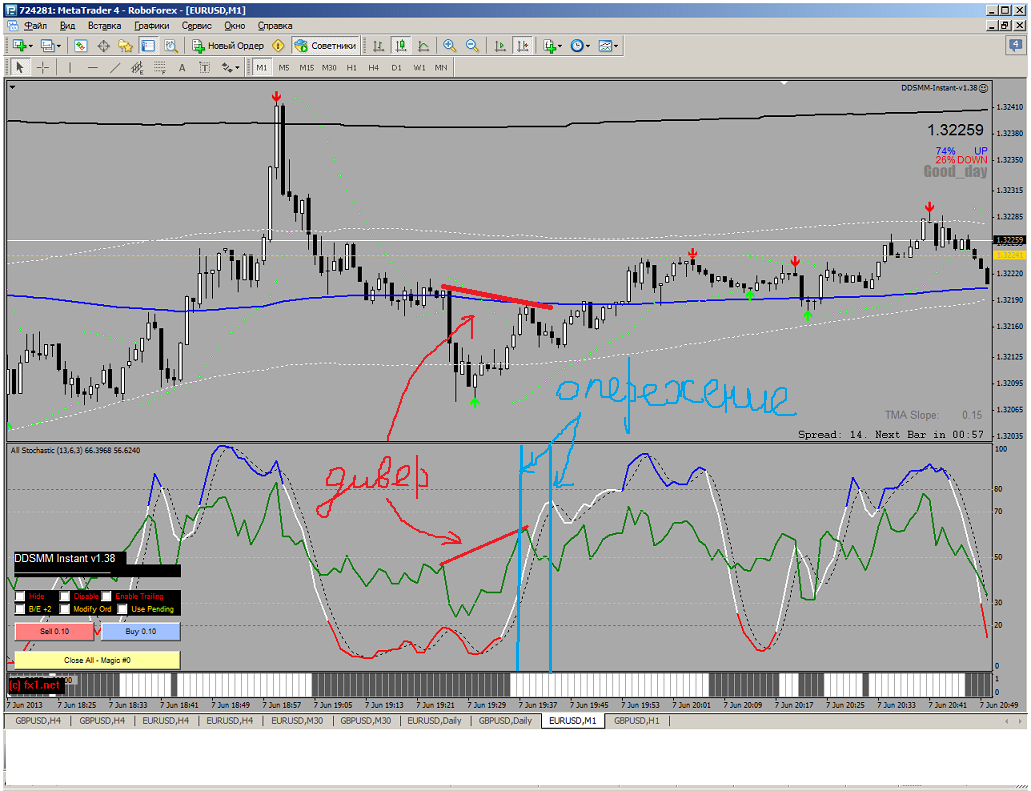Select the trendline drawing tool
The image size is (1031, 791).
tap(115, 67)
